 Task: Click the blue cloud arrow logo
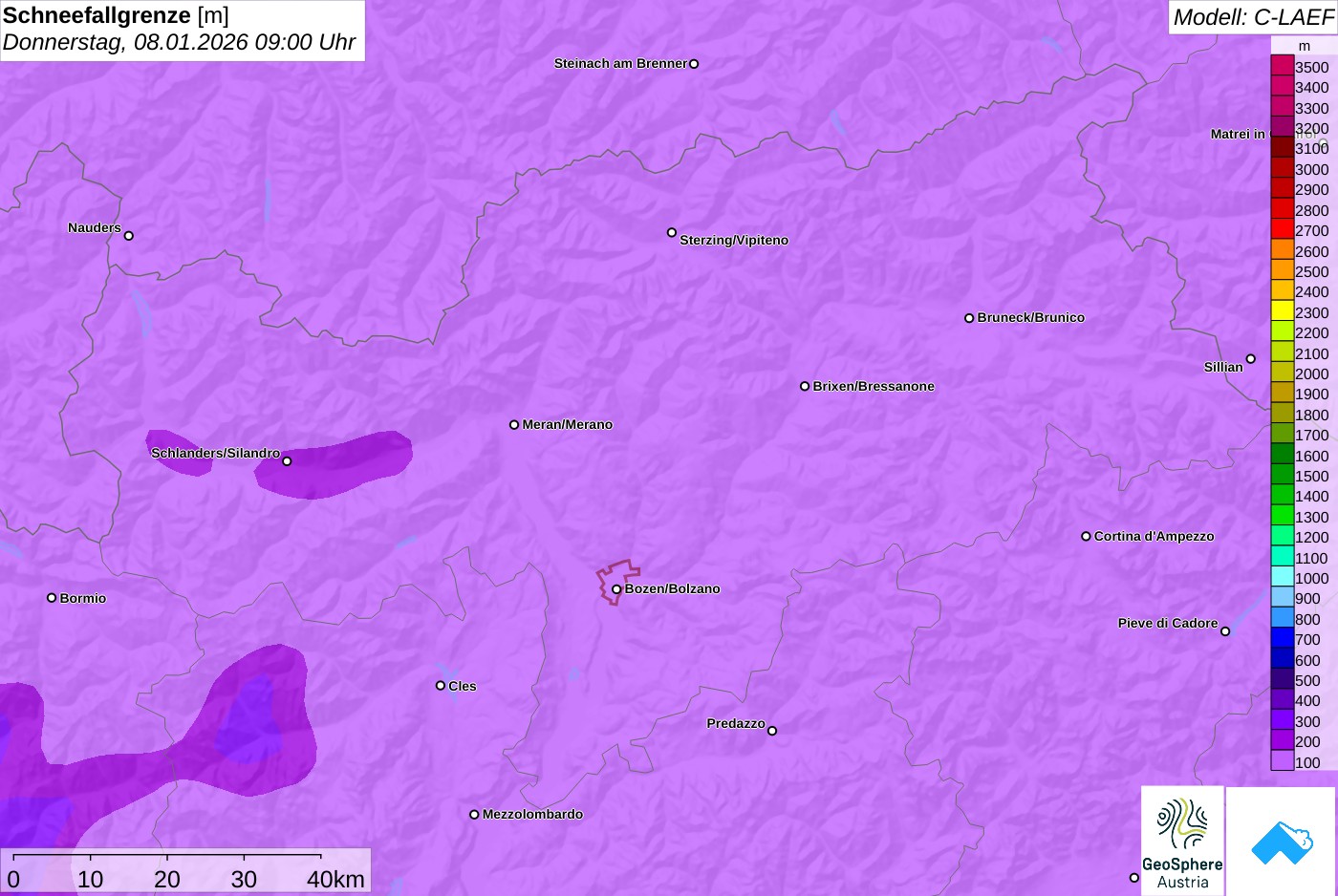point(1282,841)
